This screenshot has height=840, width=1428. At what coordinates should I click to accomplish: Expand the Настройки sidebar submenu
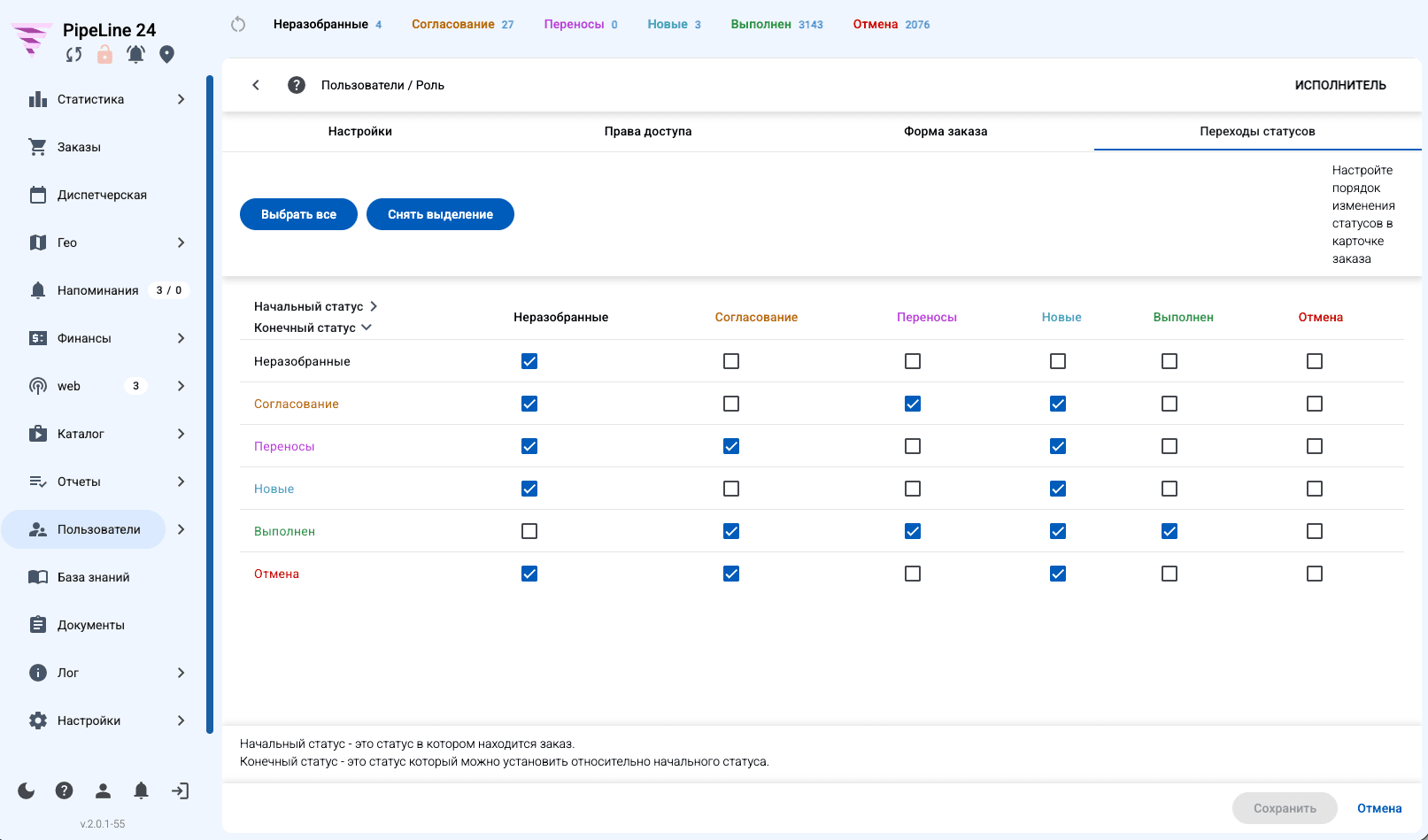[x=181, y=721]
